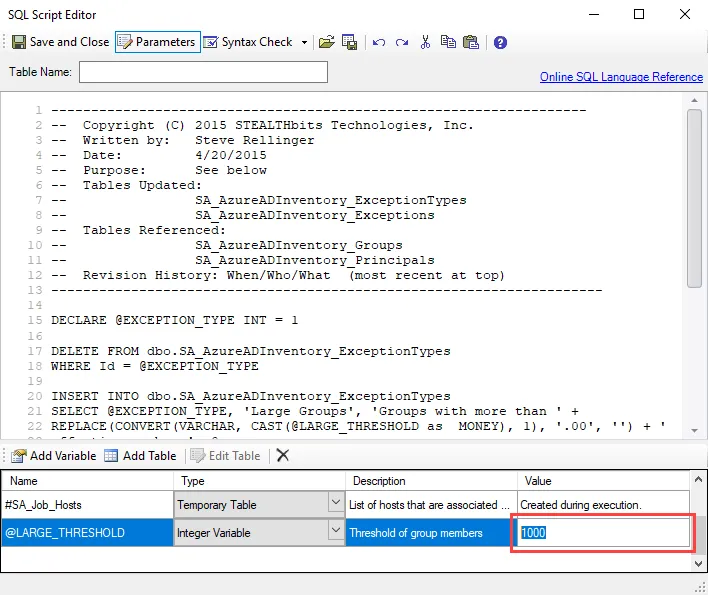Focus the Table Name input field
The image size is (708, 595).
[x=203, y=72]
